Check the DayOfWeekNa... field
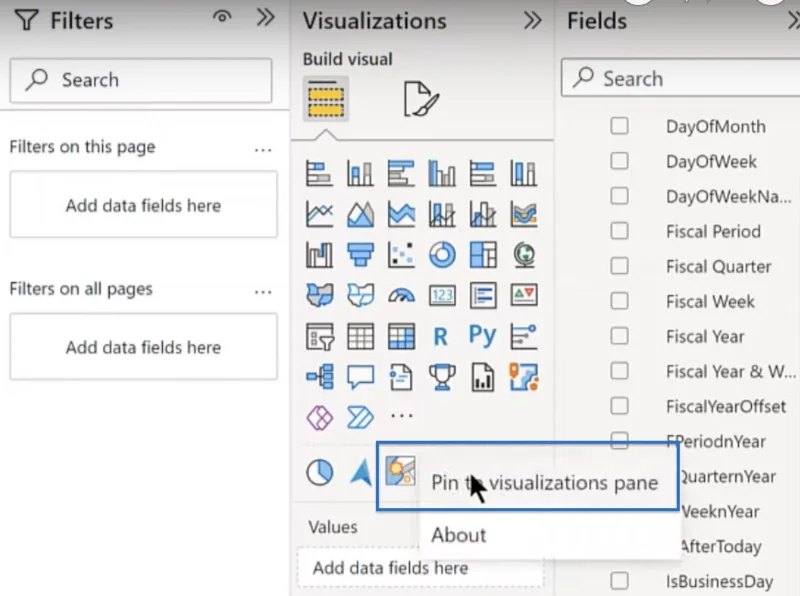800x596 pixels. click(x=619, y=196)
